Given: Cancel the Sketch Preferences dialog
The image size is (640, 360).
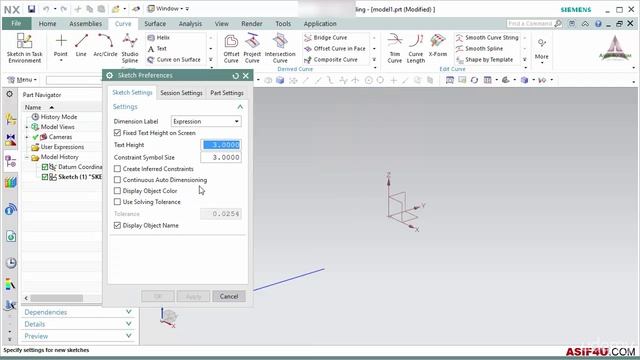Looking at the screenshot, I should coord(229,296).
